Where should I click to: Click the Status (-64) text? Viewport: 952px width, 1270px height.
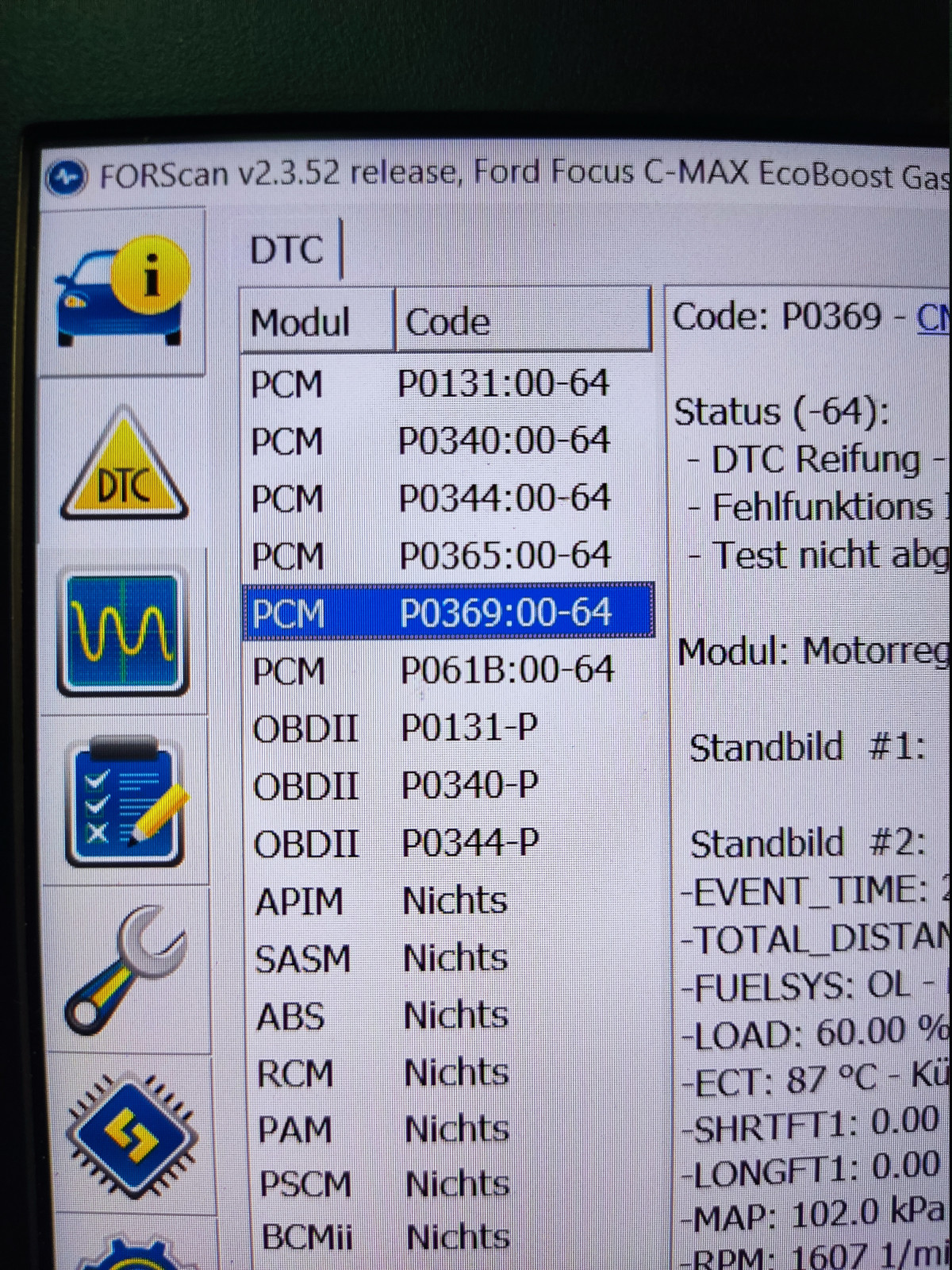pyautogui.click(x=781, y=412)
